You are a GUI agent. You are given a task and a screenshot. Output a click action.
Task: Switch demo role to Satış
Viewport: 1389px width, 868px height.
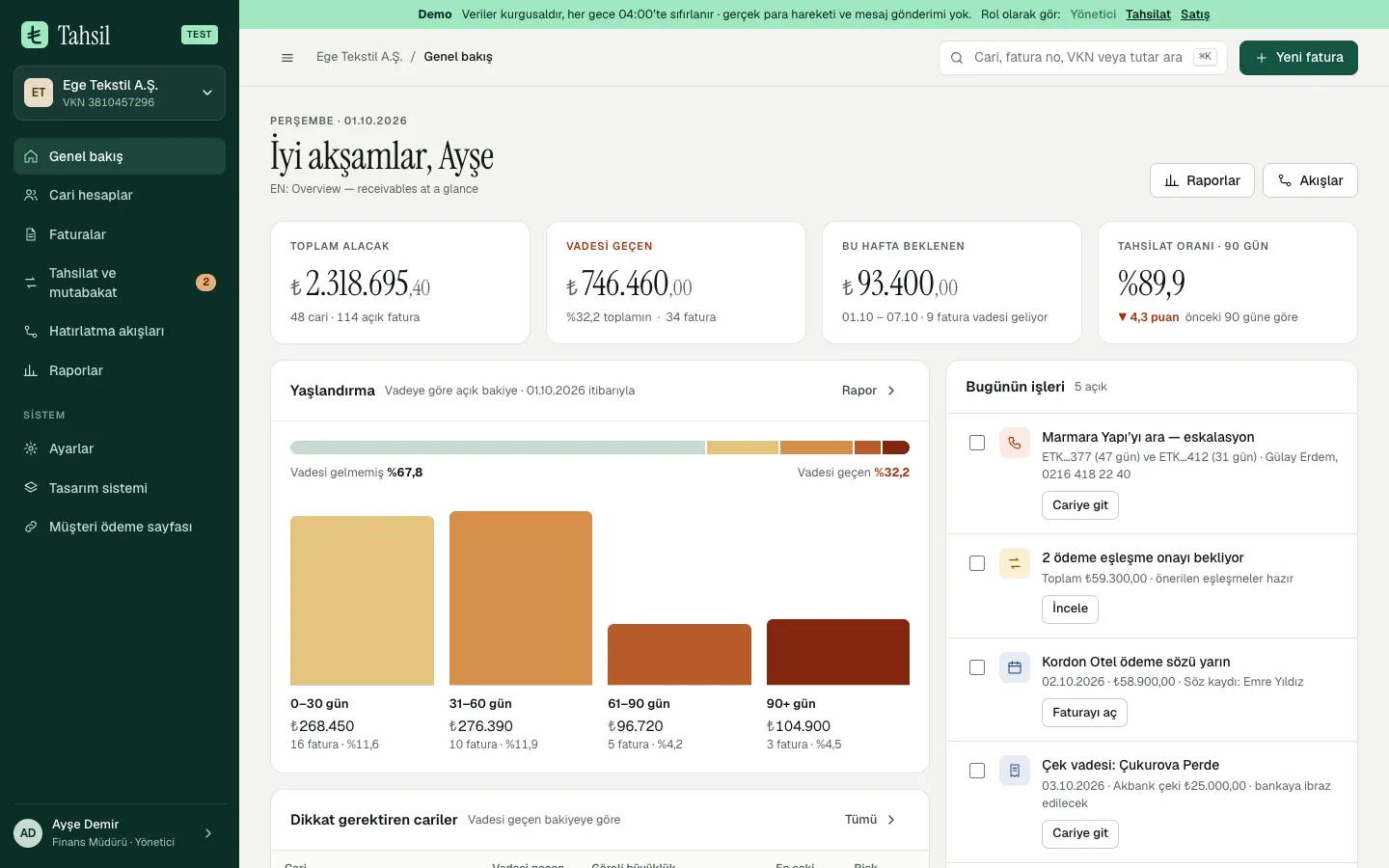[x=1195, y=14]
